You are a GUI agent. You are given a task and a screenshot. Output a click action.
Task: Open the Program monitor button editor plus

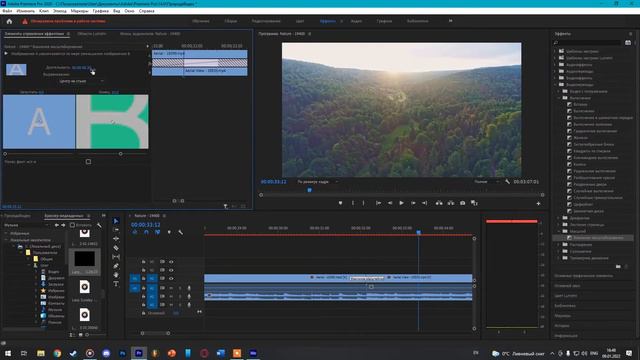tap(538, 203)
